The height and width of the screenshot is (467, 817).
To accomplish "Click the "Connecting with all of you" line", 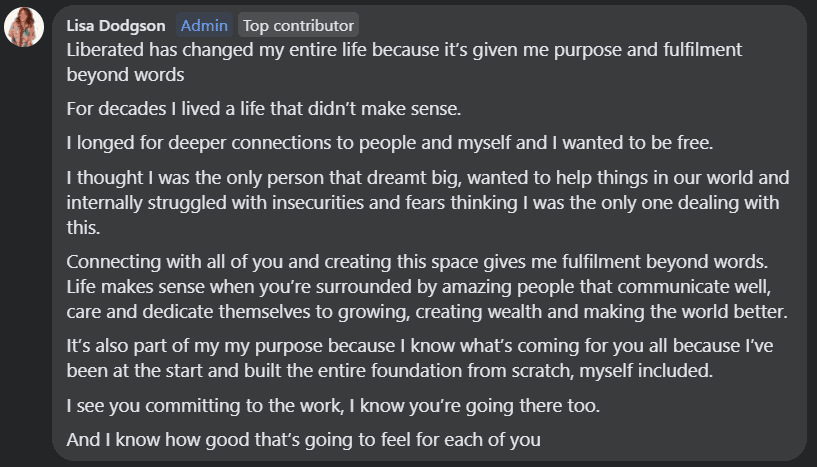I will coord(414,262).
